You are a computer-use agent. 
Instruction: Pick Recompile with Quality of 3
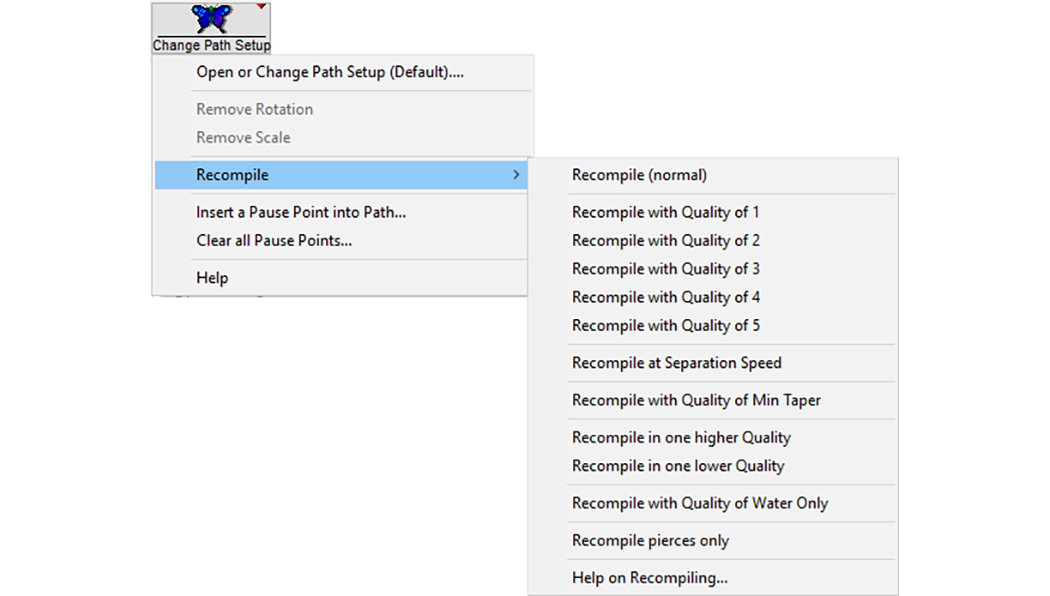665,269
